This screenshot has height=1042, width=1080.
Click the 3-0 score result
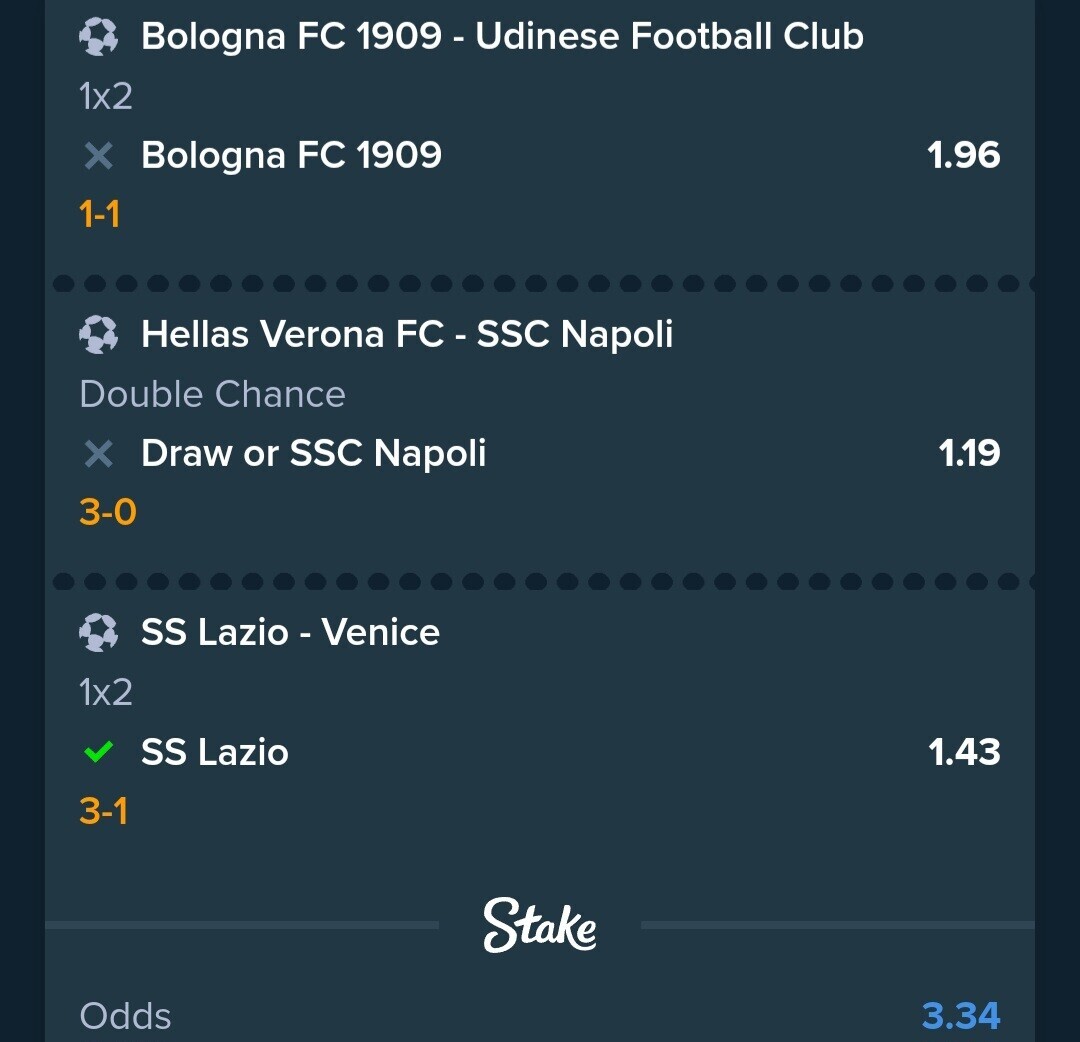click(108, 512)
